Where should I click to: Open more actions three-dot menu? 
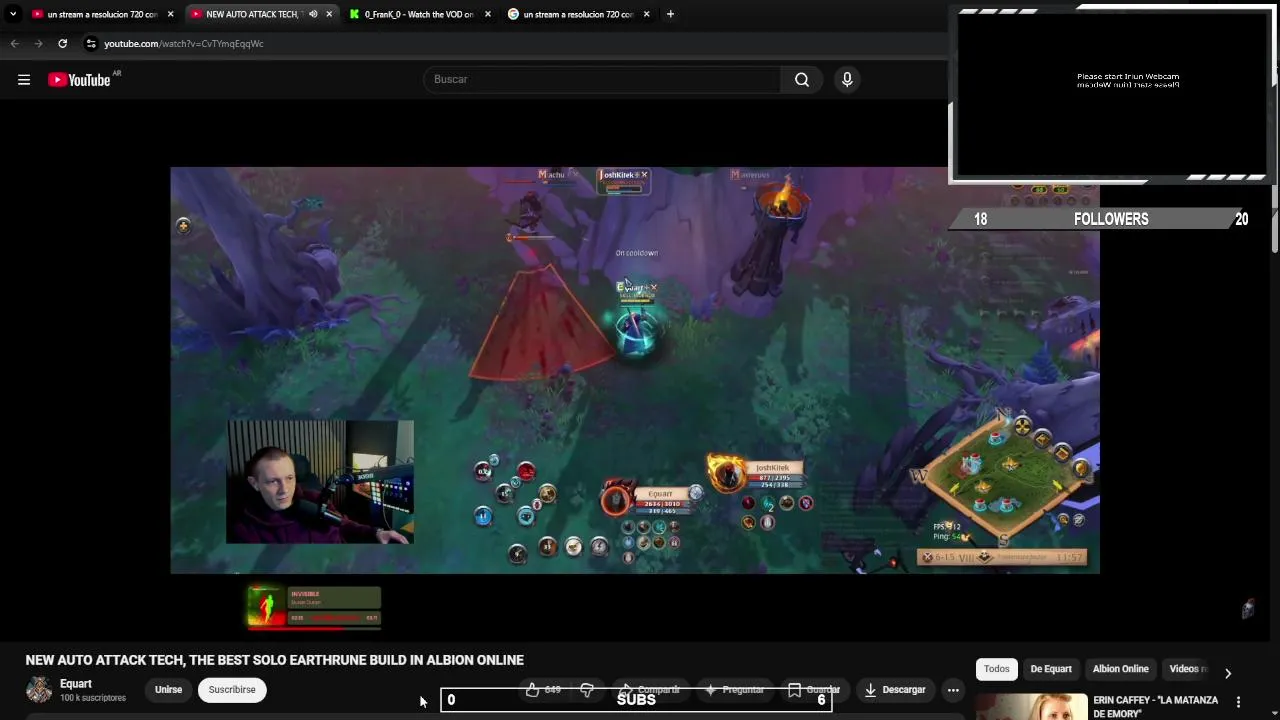(x=953, y=690)
